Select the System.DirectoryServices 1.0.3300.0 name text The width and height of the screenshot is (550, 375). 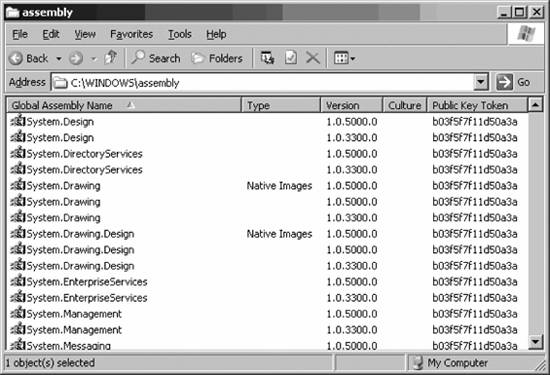tap(85, 170)
